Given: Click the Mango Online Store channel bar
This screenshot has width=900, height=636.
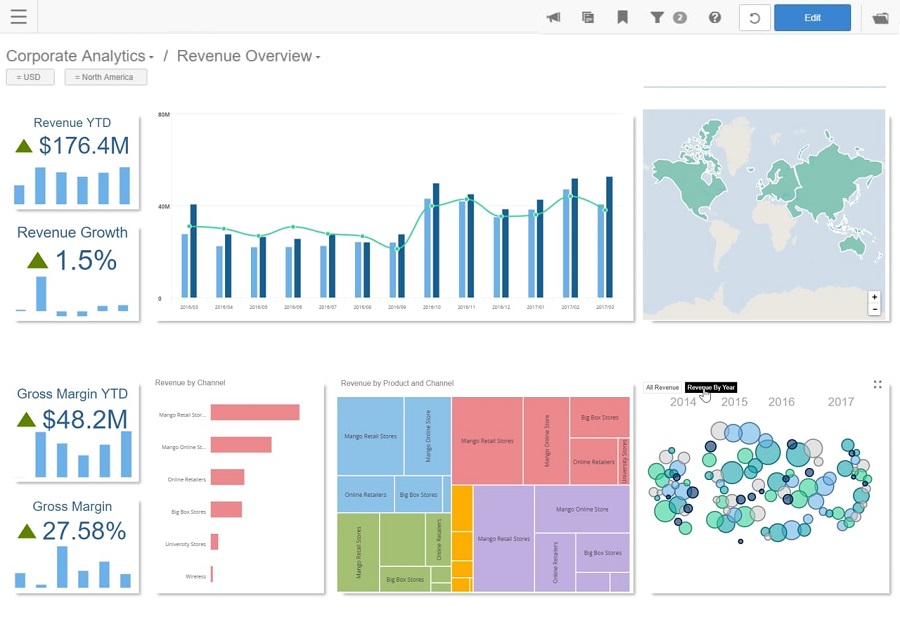Looking at the screenshot, I should (x=241, y=444).
